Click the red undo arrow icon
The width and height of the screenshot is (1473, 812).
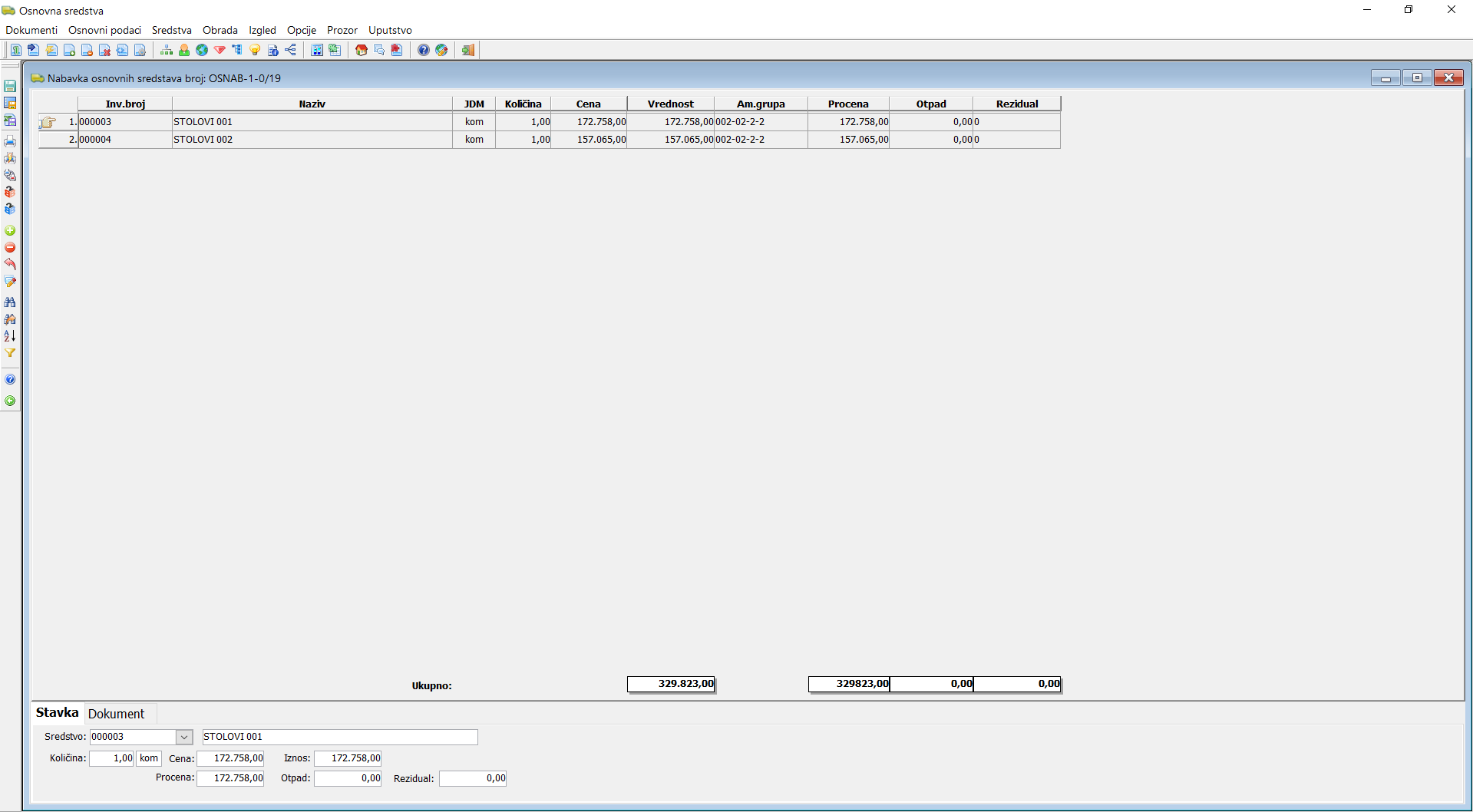click(10, 264)
